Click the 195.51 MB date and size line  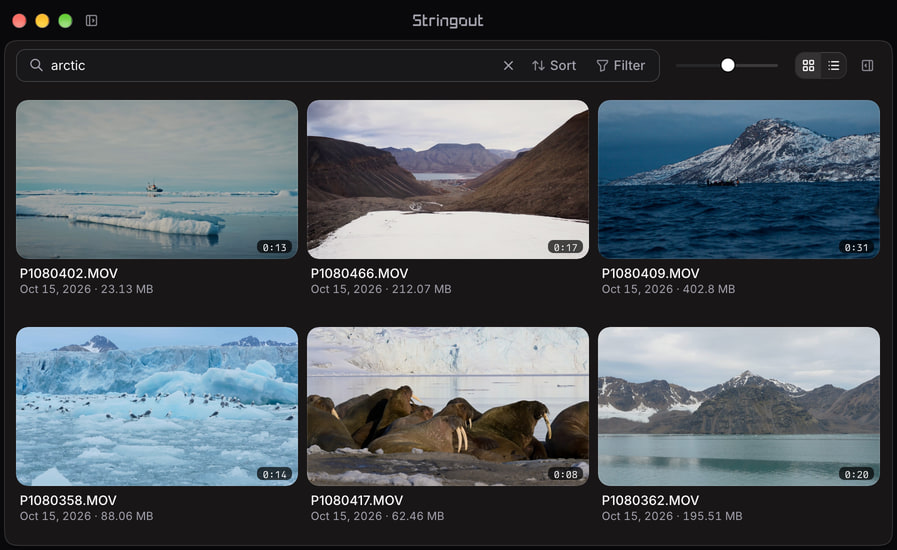point(672,516)
